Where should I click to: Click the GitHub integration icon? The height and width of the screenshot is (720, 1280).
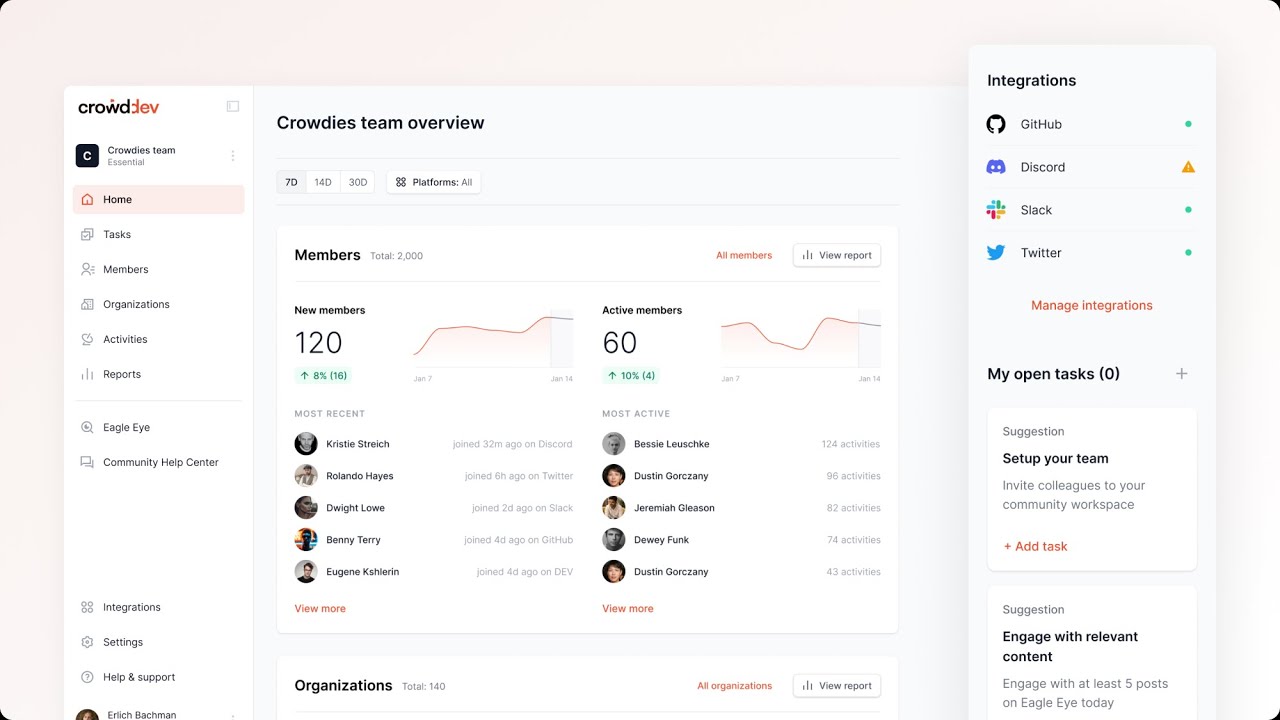click(x=996, y=124)
